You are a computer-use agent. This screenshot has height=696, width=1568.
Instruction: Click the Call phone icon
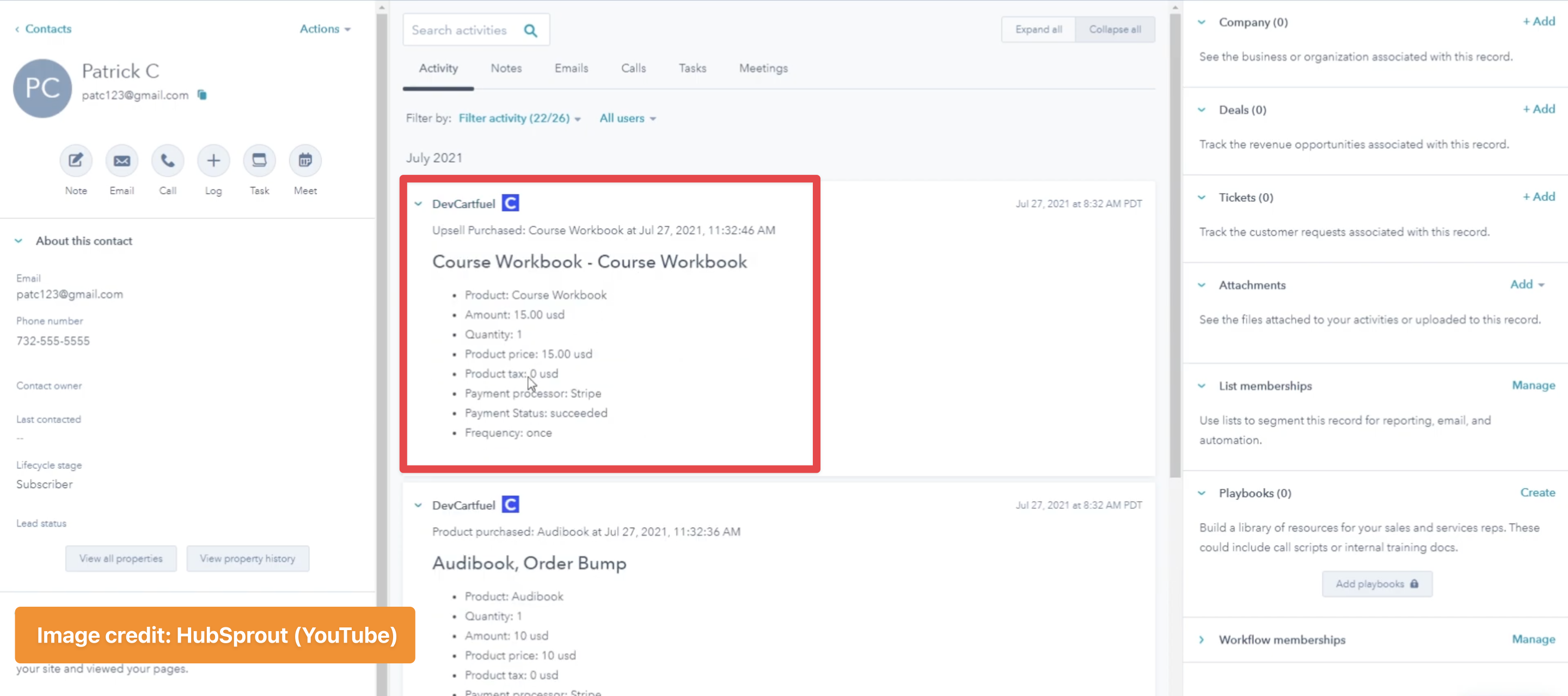point(167,161)
